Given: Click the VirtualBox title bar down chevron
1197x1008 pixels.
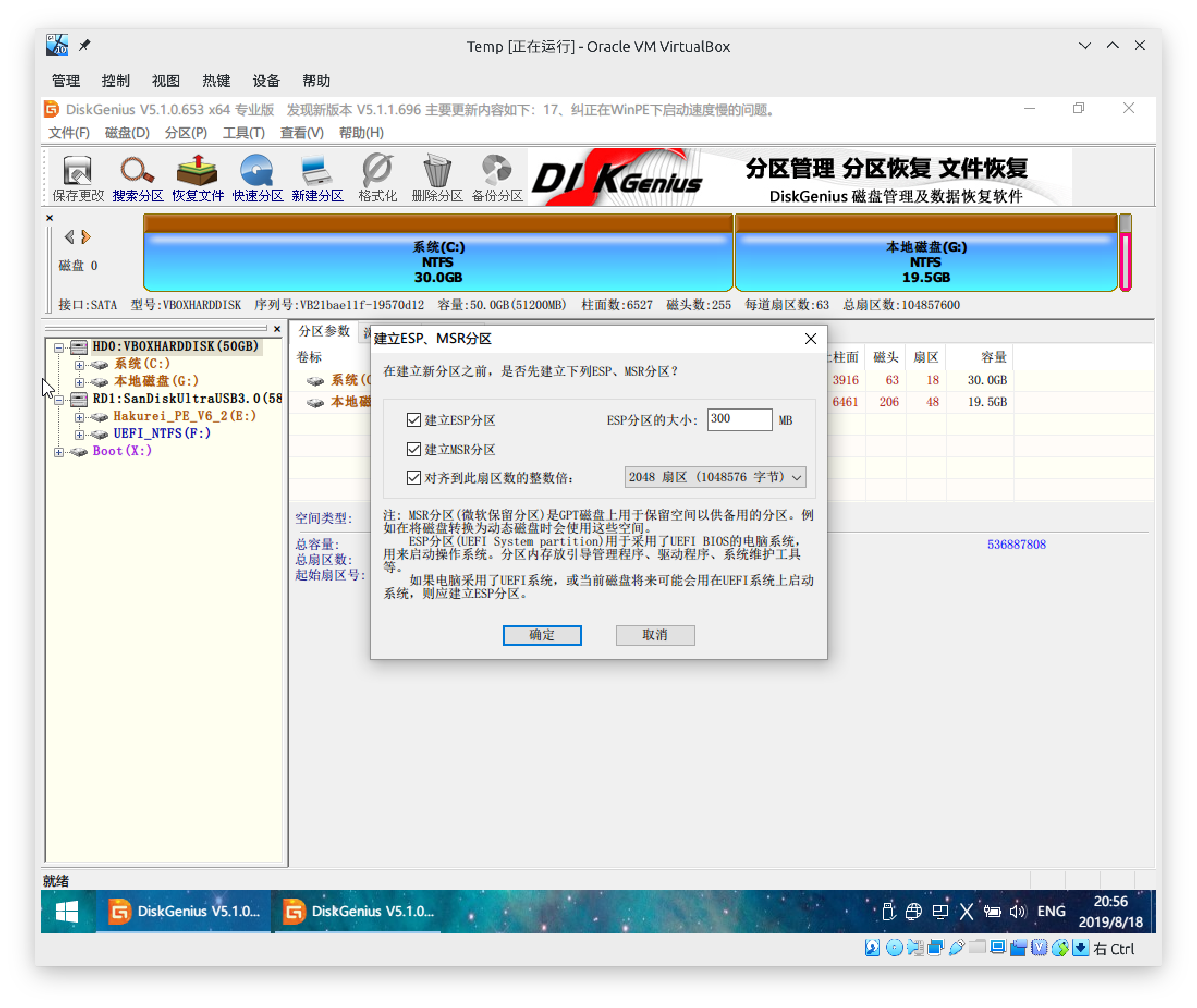Looking at the screenshot, I should [1084, 46].
